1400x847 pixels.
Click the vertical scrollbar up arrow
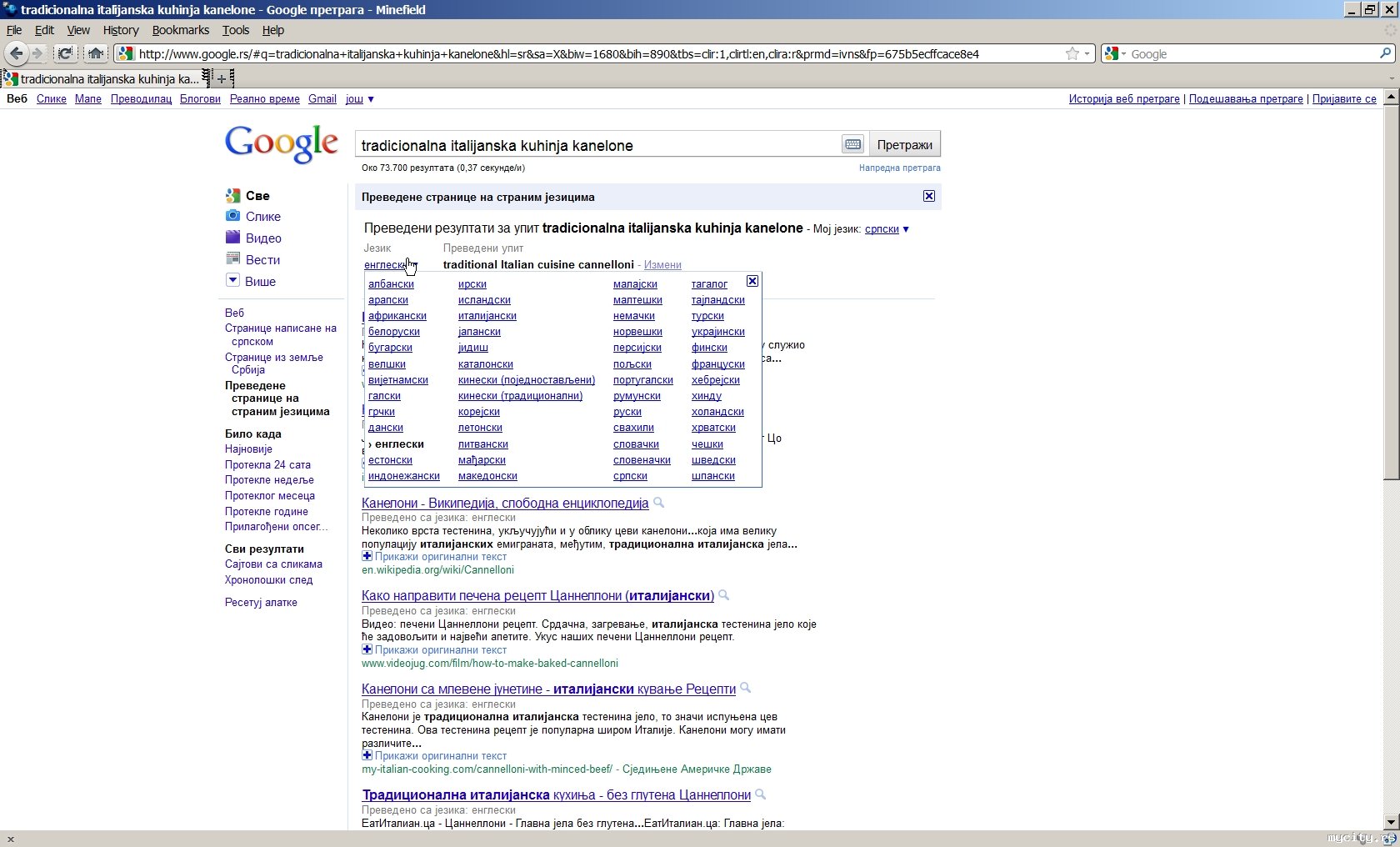point(1391,98)
